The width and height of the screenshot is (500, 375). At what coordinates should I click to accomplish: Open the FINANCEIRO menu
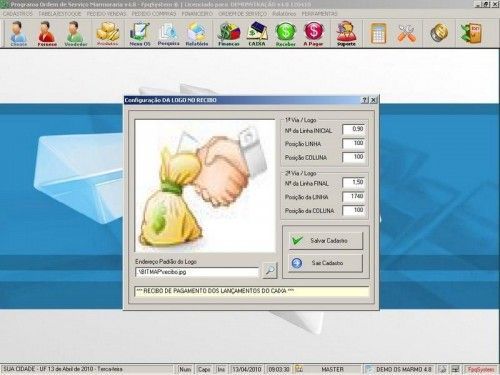[x=197, y=14]
